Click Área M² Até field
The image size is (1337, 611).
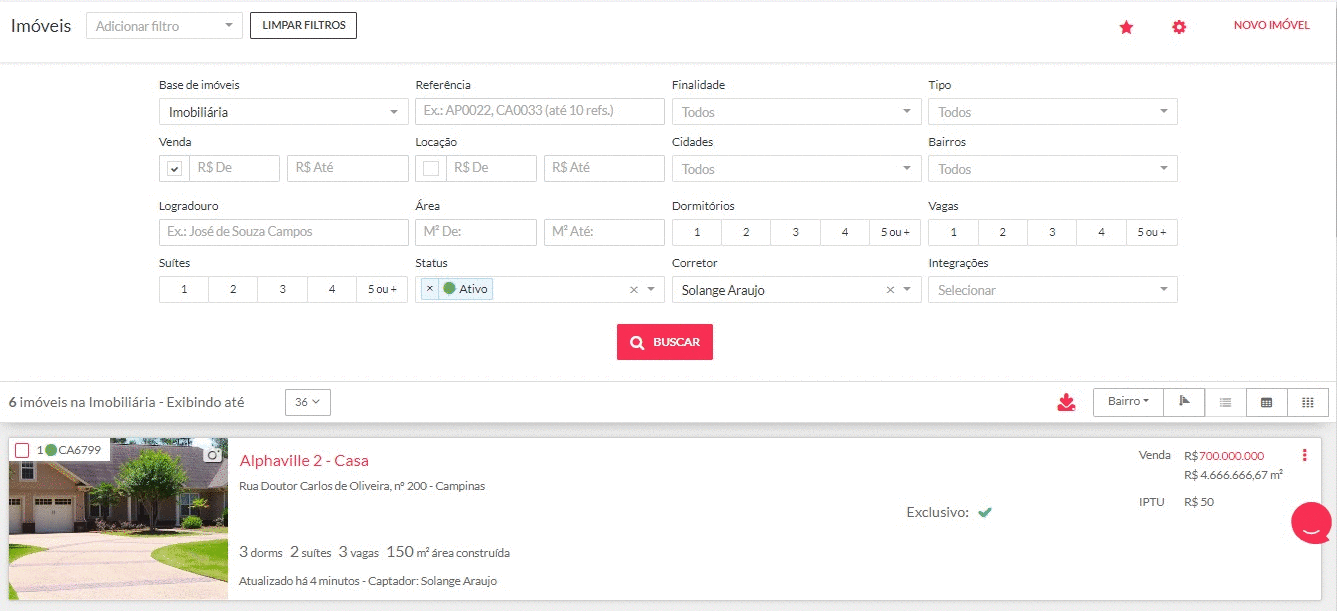(604, 232)
